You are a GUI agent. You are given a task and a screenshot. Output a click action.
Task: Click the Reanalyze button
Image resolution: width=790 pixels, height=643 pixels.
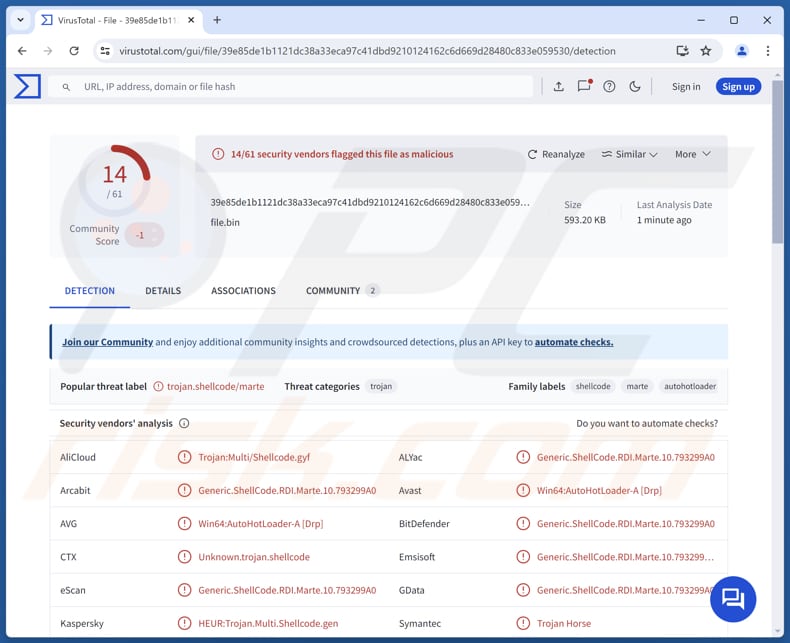[x=556, y=154]
